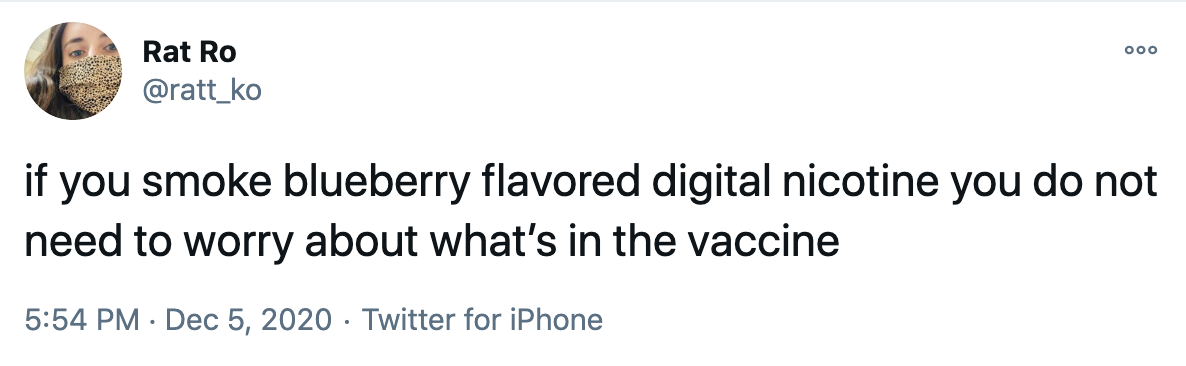Click the 5:54 PM timestamp
This screenshot has height=366, width=1186.
[x=82, y=319]
